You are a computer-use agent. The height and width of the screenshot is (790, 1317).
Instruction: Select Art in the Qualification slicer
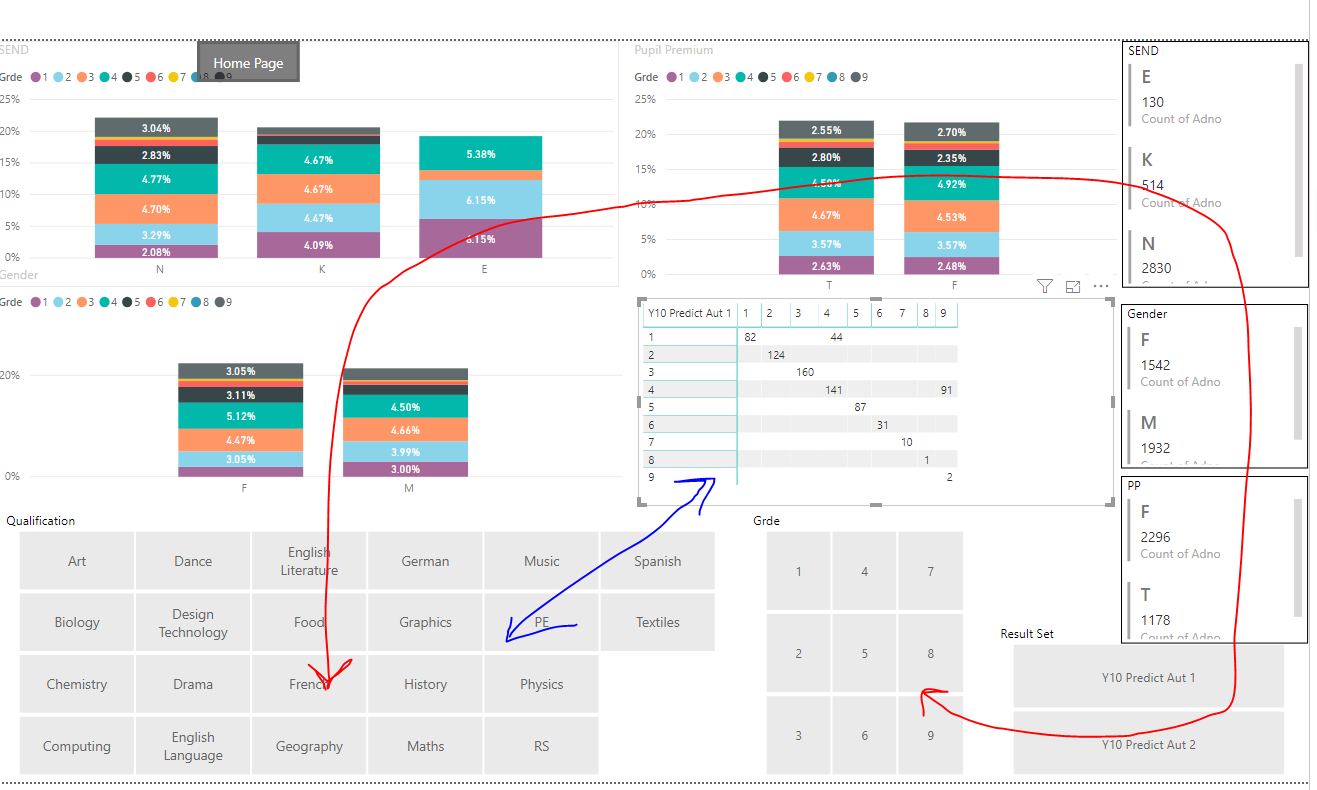pyautogui.click(x=77, y=561)
